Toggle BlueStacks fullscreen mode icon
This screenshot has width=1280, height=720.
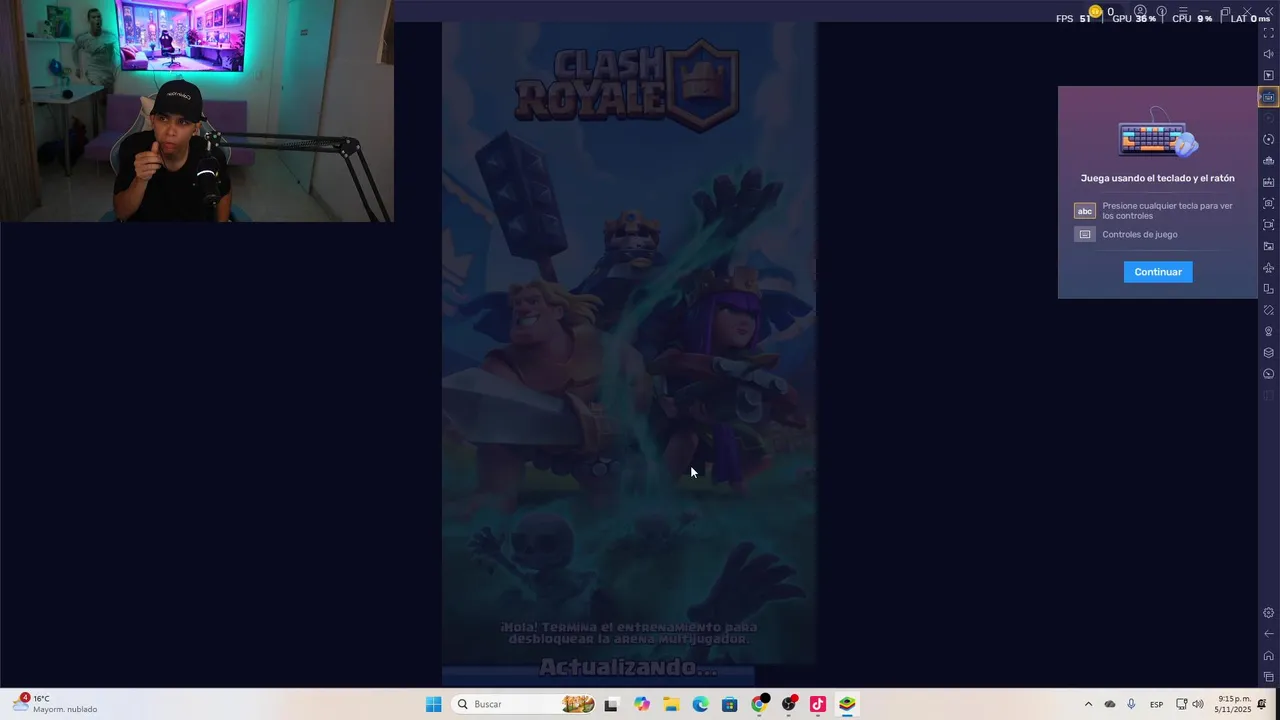click(1268, 33)
